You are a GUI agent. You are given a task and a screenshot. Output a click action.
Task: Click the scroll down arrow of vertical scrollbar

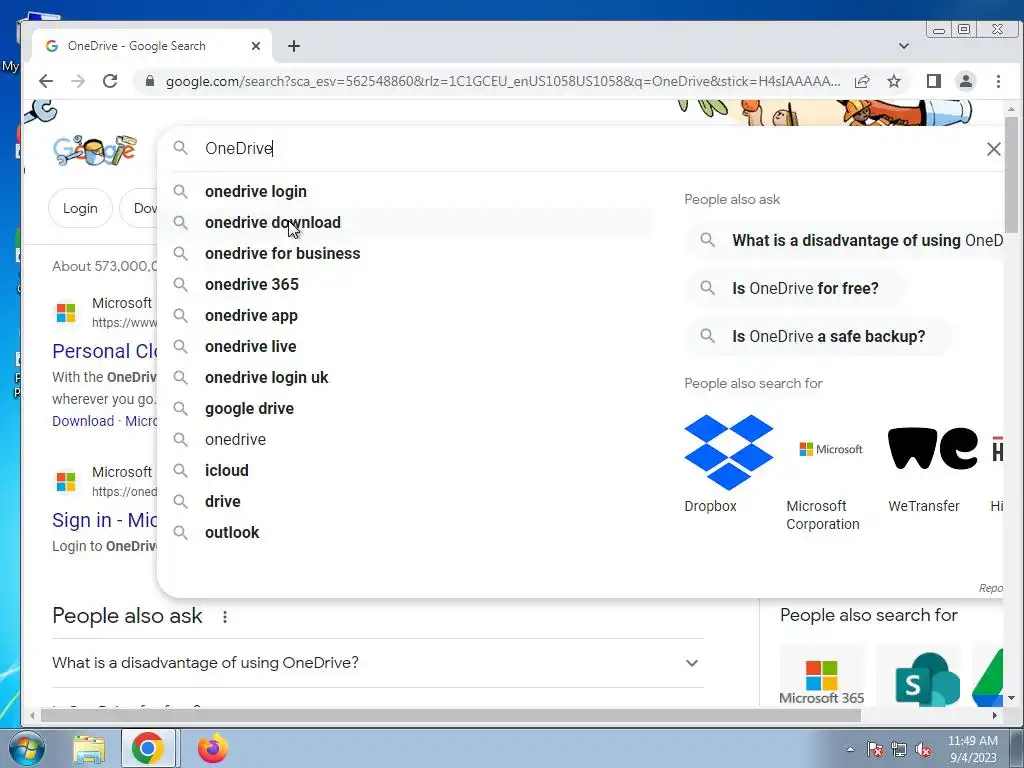pos(1011,698)
